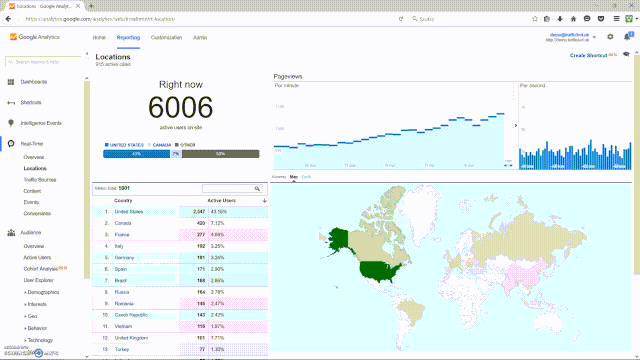Click the browser home icon
Screen dimensions: 640x360
click(573, 19)
